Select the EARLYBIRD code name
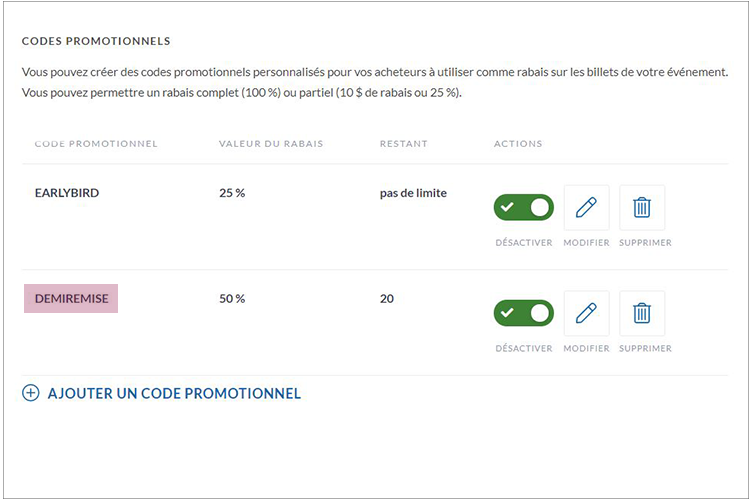 pyautogui.click(x=67, y=193)
